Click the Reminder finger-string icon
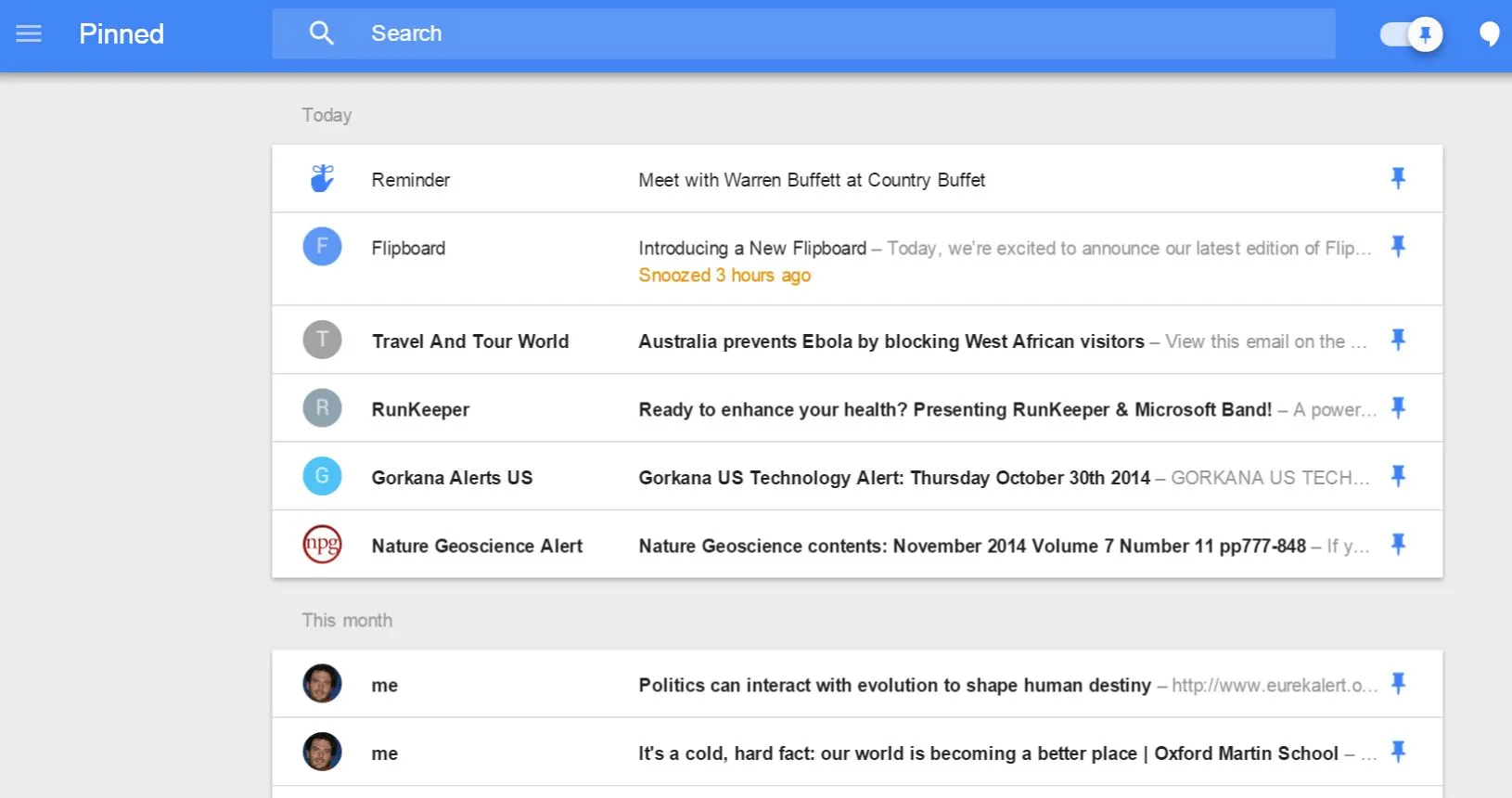Viewport: 1512px width, 798px height. coord(322,178)
